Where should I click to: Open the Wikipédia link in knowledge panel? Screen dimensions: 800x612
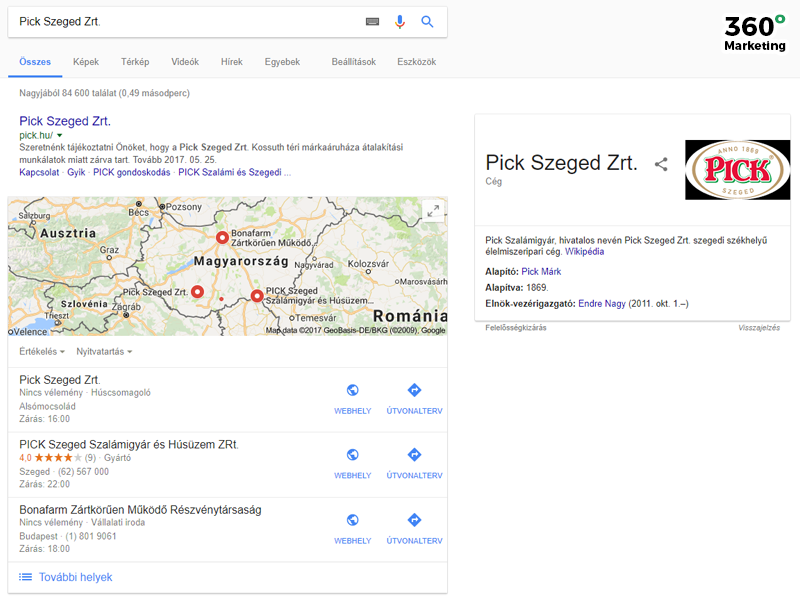[584, 251]
